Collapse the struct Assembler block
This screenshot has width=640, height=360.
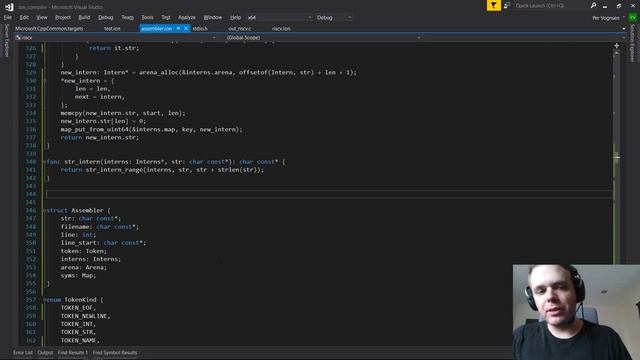[44, 211]
